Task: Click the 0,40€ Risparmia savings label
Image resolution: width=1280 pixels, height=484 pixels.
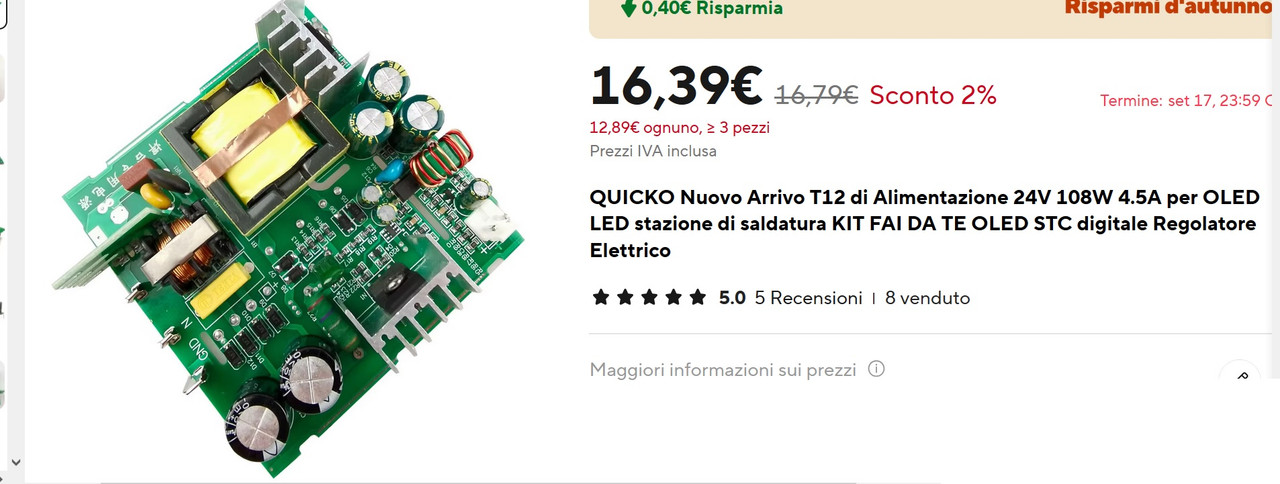Action: (712, 8)
